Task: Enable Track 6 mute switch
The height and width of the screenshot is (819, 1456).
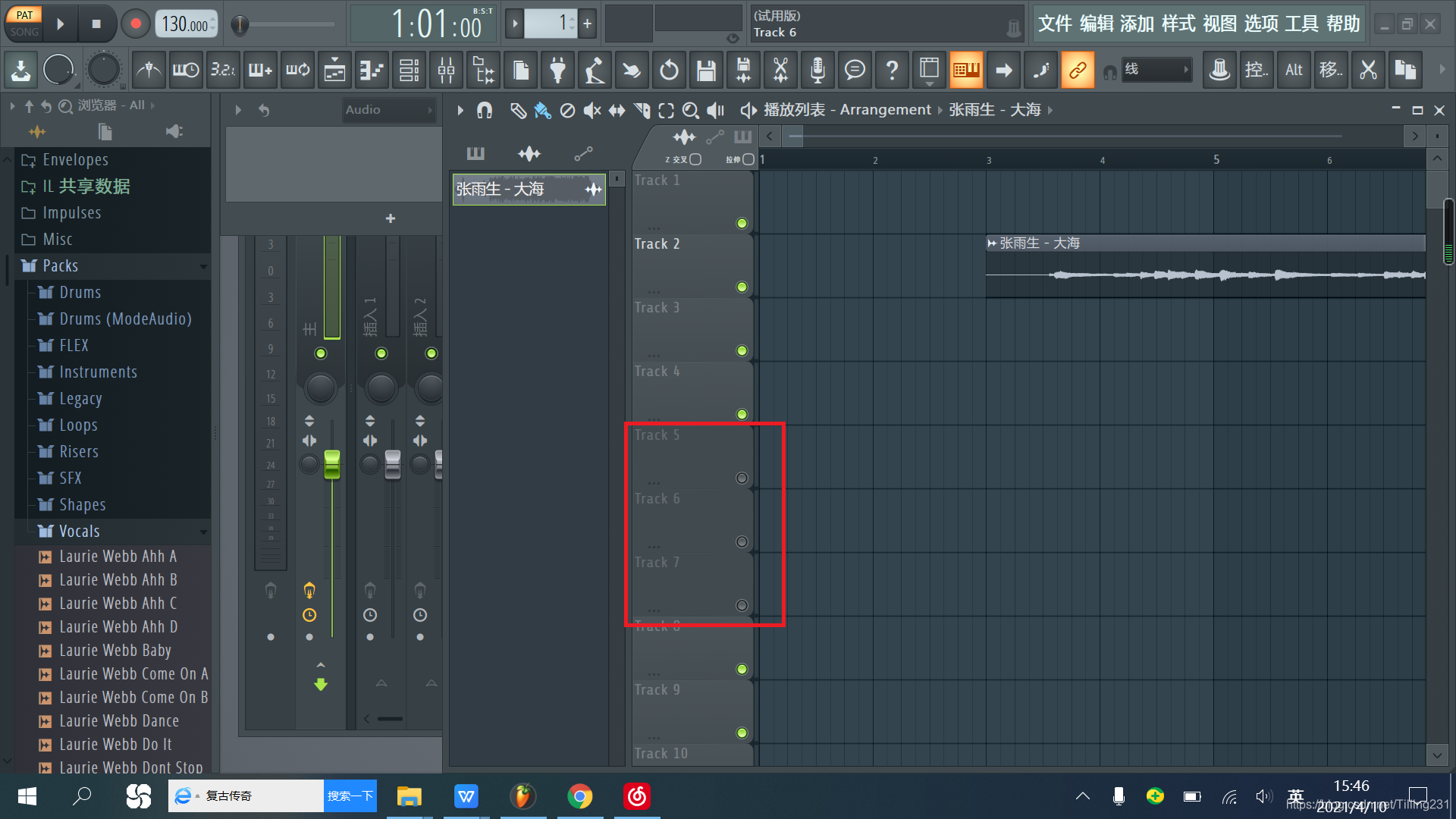Action: pos(742,542)
